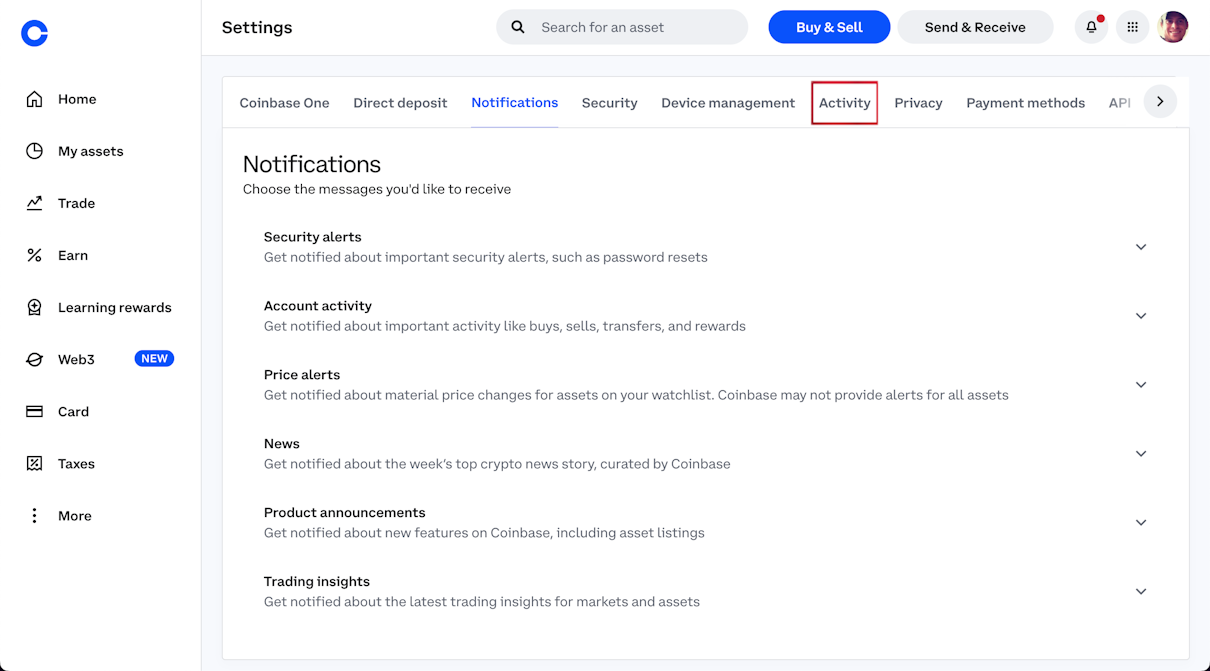This screenshot has height=671, width=1210.
Task: Open the API tab
Action: 1120,103
